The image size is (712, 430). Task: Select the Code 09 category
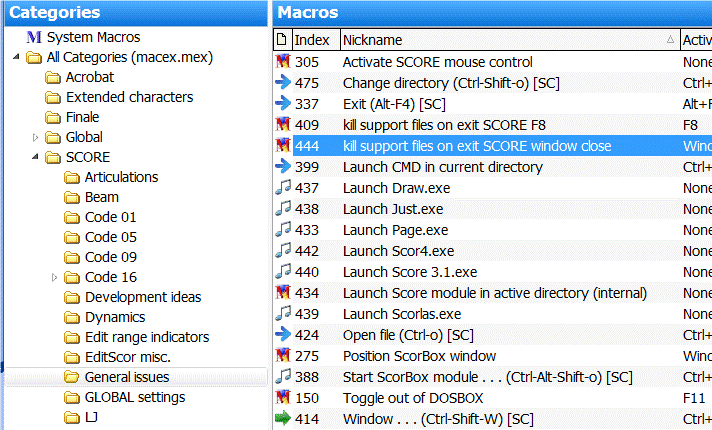(x=110, y=257)
